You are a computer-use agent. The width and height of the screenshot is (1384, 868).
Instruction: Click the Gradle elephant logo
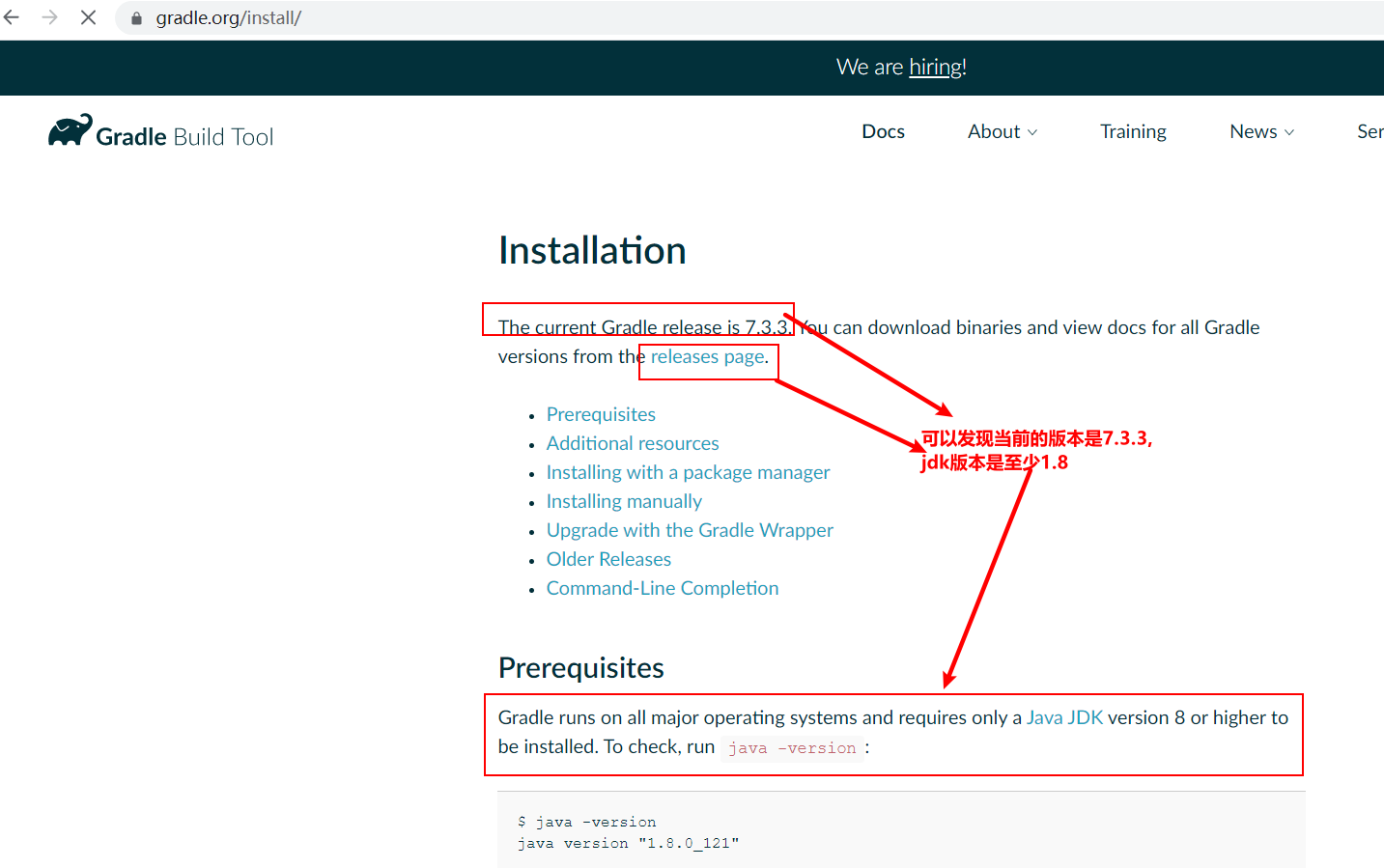[x=71, y=130]
